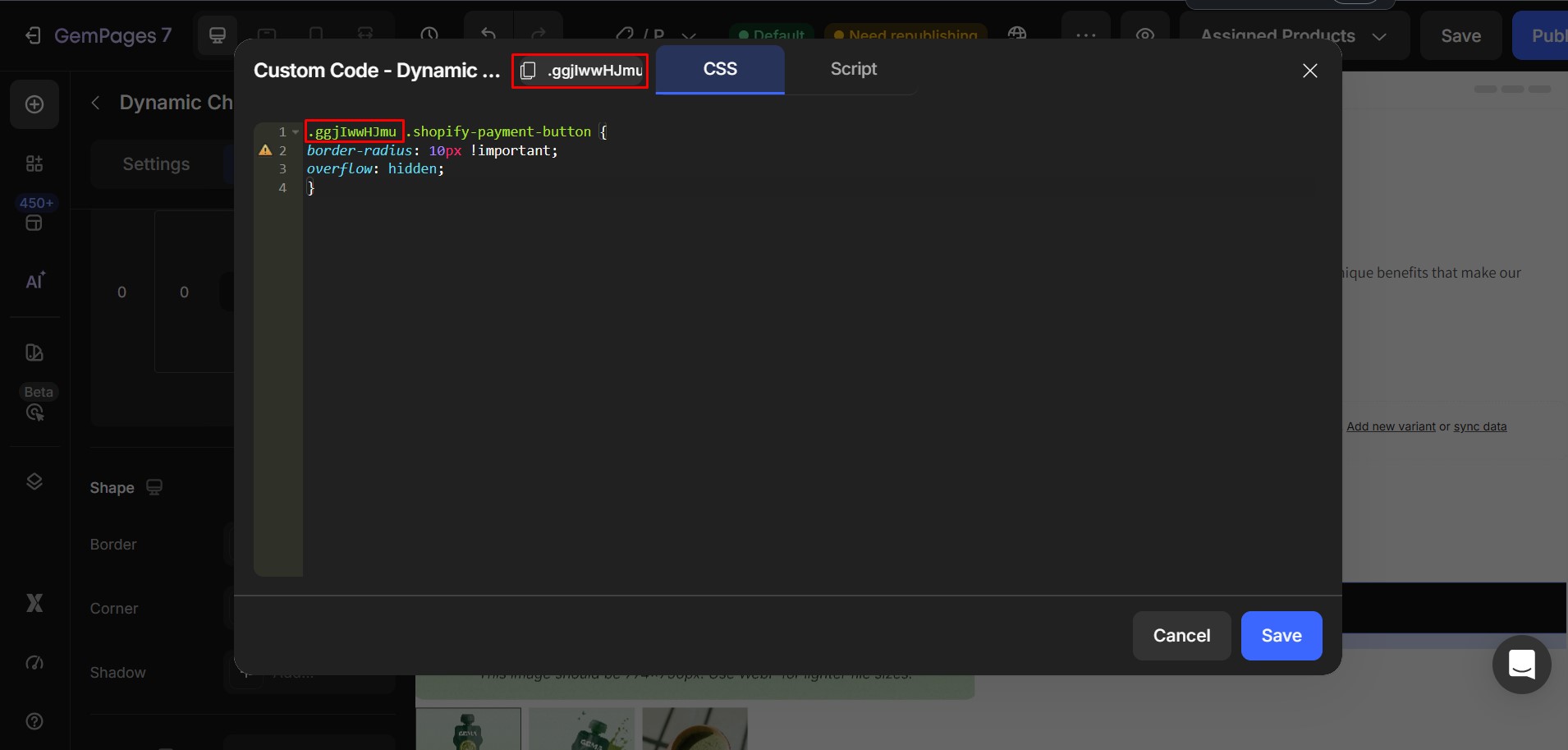Open the version history clock icon
The height and width of the screenshot is (750, 1568).
429,35
